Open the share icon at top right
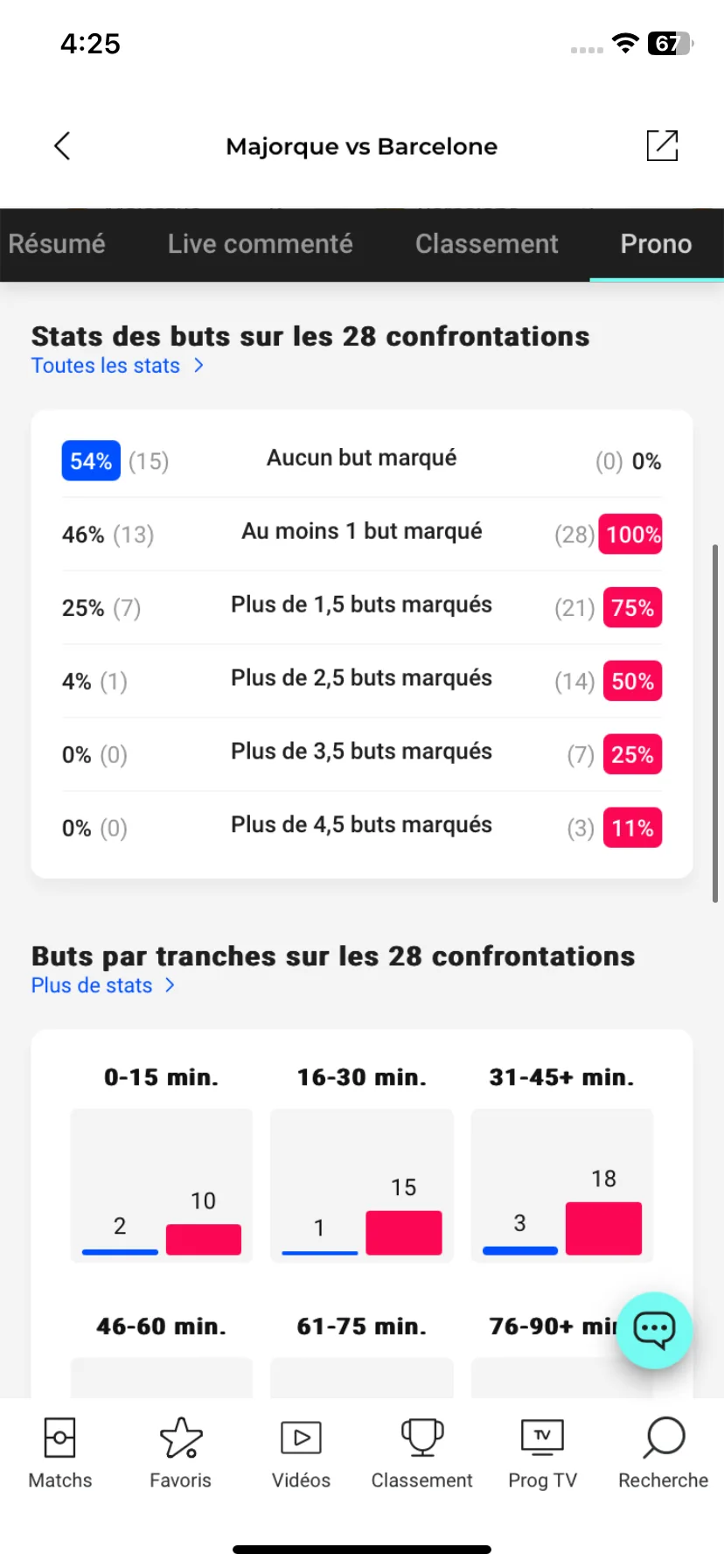 click(x=662, y=145)
